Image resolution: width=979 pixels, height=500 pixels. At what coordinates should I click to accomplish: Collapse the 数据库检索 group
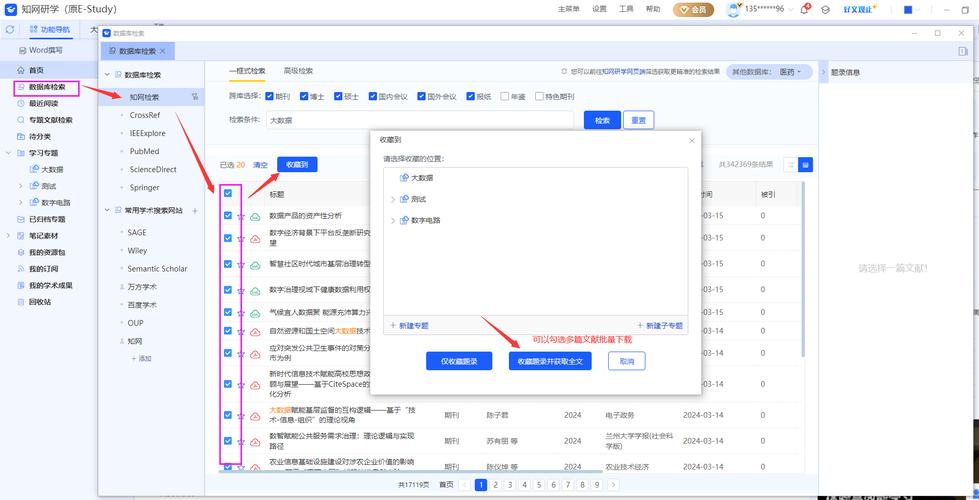pos(107,75)
